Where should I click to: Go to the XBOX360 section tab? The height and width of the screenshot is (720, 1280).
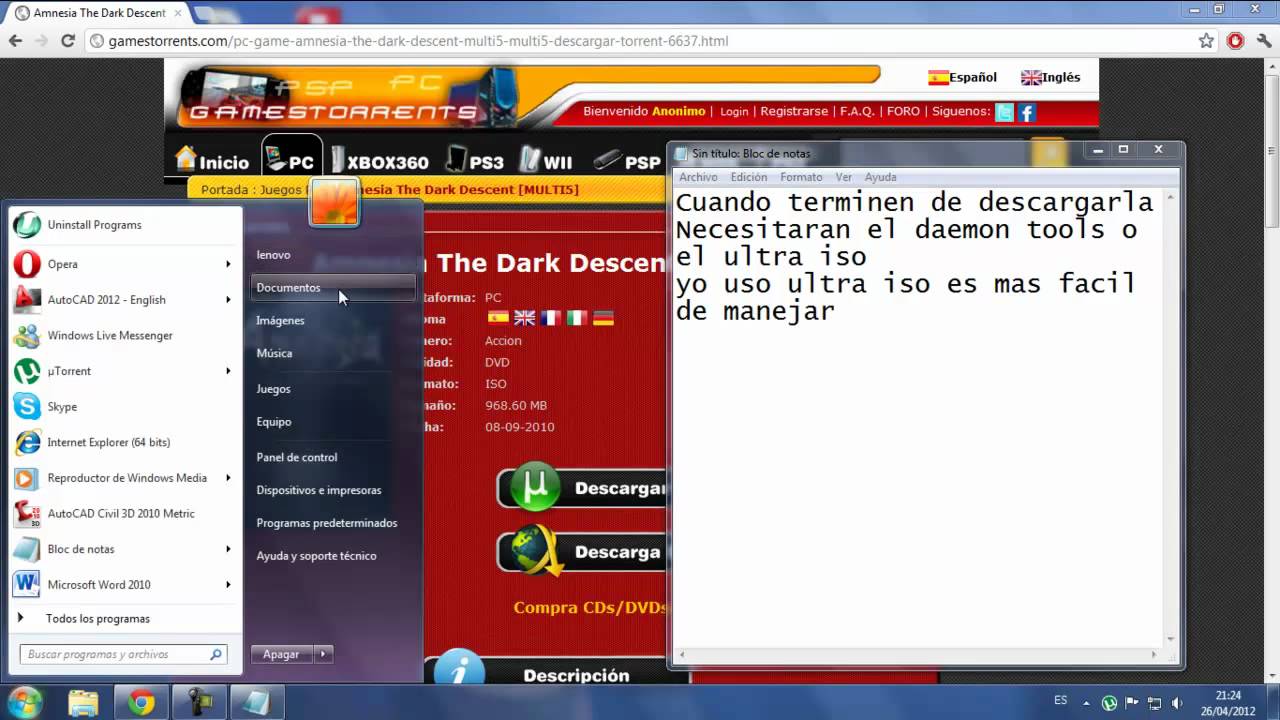pos(380,160)
